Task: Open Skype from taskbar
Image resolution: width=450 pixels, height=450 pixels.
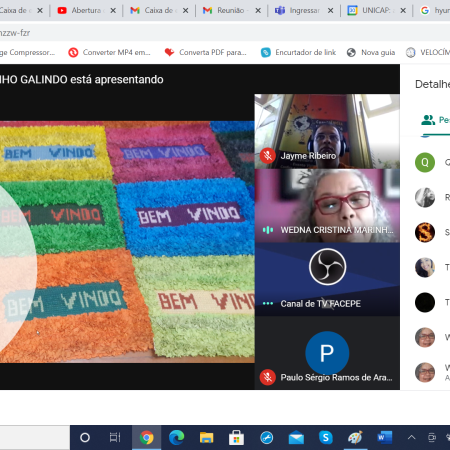Action: pyautogui.click(x=326, y=437)
